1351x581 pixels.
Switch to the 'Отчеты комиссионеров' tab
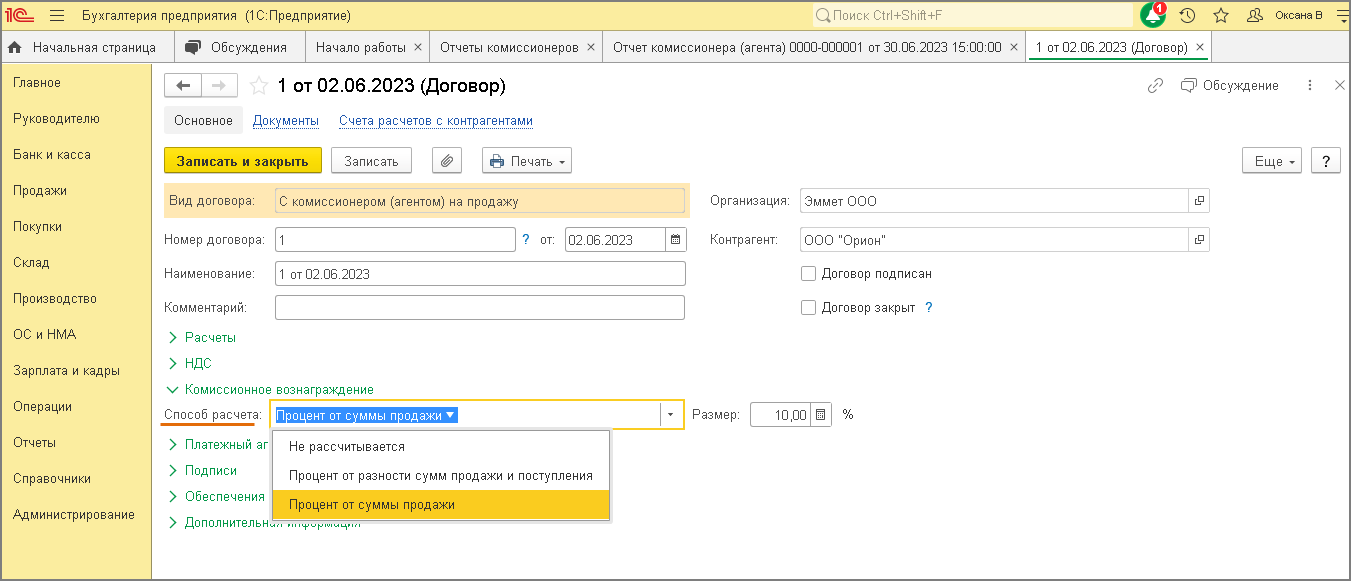pos(509,47)
